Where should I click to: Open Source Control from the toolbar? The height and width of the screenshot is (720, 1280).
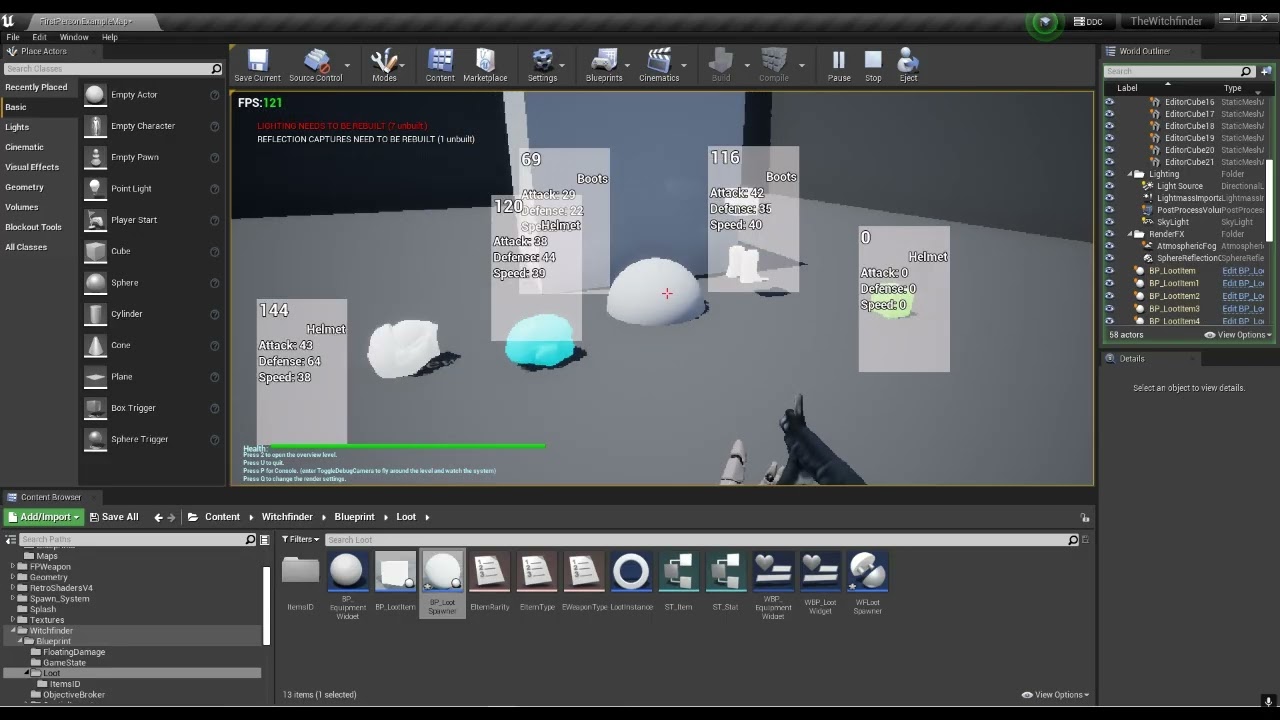(x=315, y=66)
